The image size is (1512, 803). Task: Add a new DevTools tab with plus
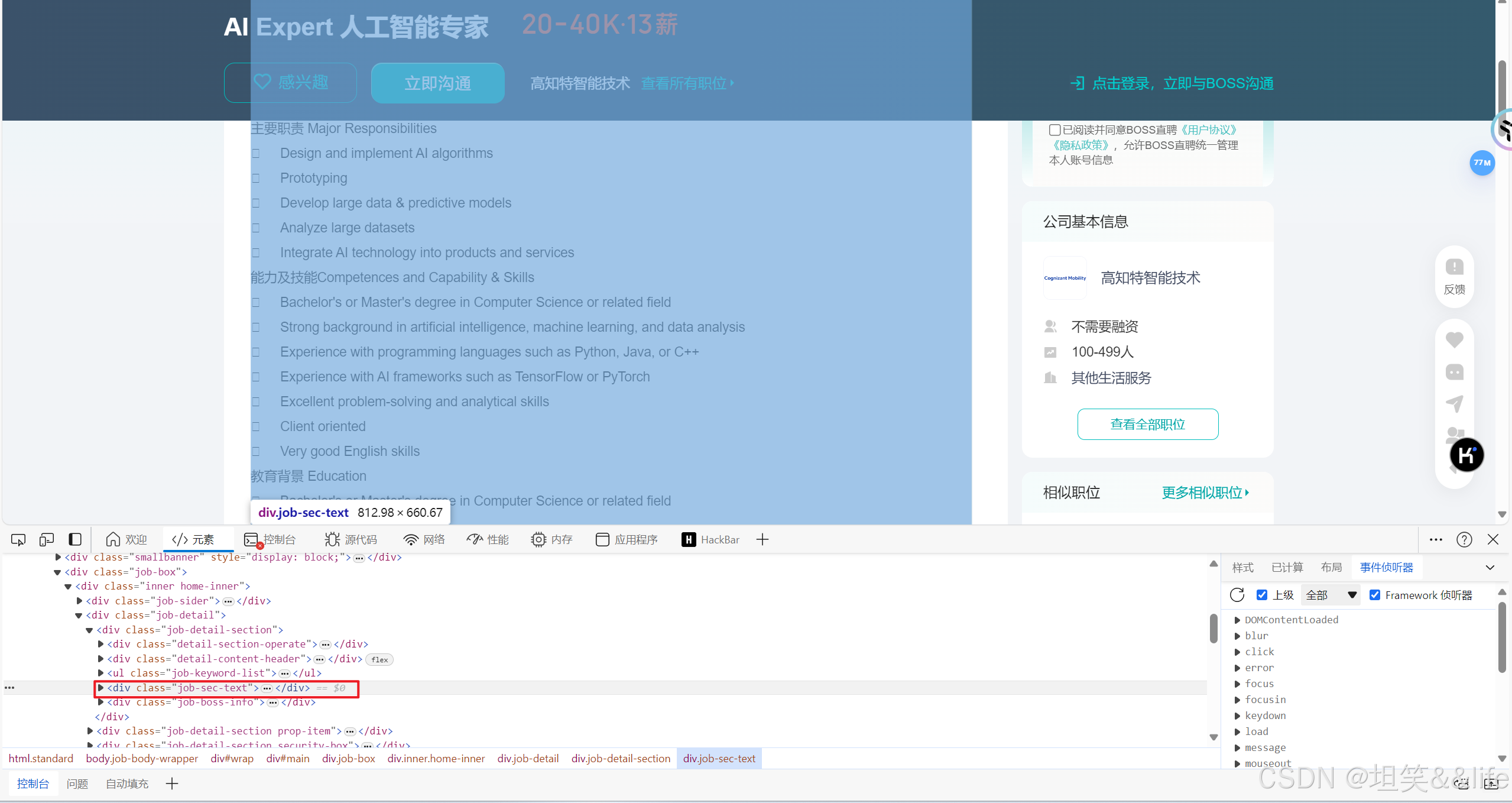[x=763, y=540]
